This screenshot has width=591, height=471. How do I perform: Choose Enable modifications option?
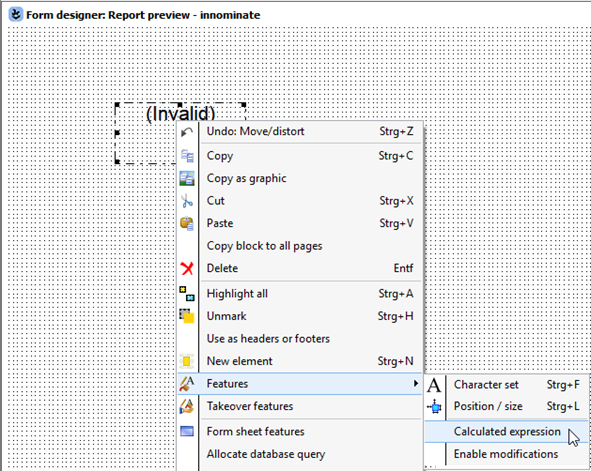[x=505, y=454]
